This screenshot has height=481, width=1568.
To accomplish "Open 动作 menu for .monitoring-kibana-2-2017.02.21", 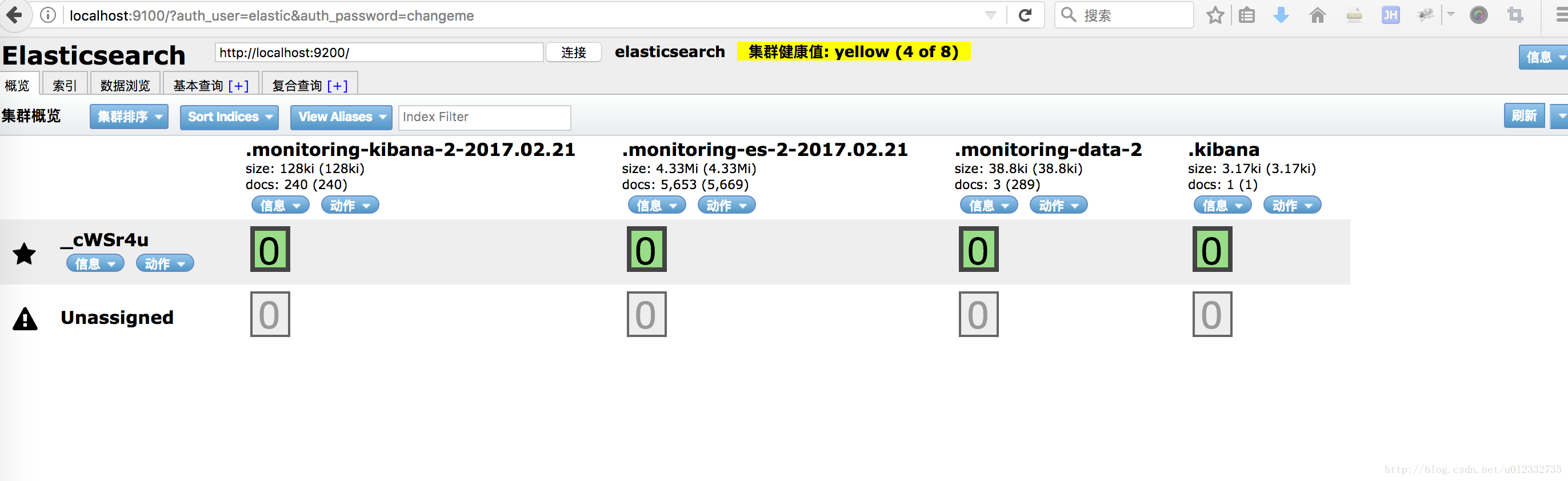I will click(x=350, y=205).
